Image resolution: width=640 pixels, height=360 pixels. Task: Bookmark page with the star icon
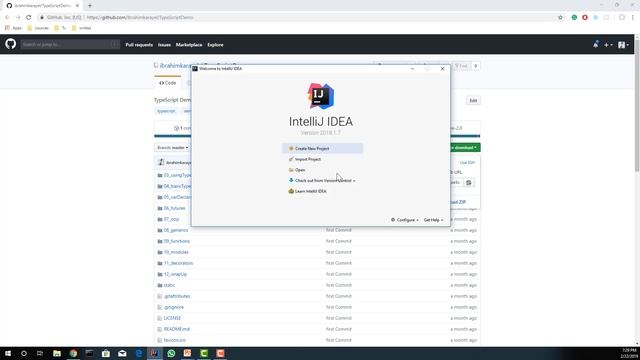(560, 18)
